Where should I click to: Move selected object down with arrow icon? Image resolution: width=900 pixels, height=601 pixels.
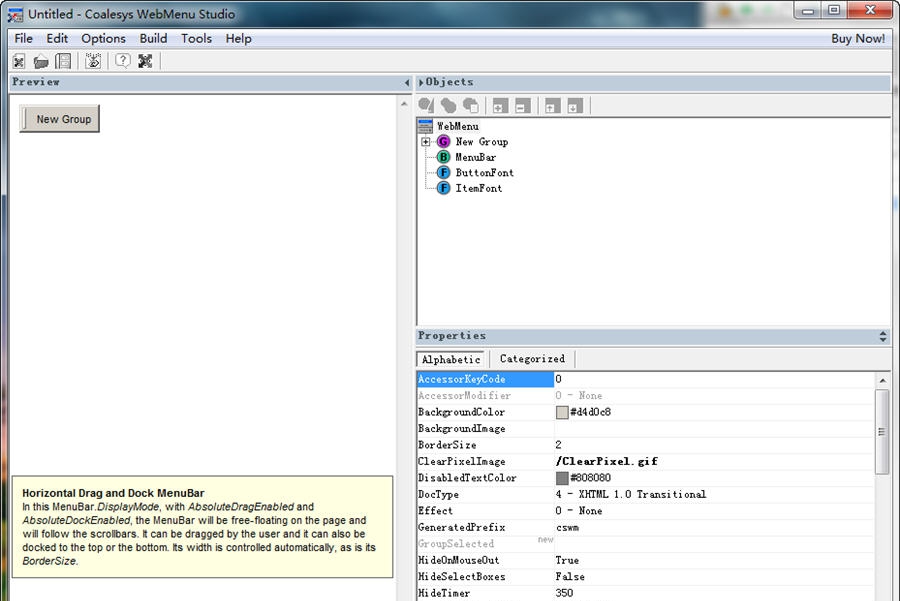pyautogui.click(x=575, y=105)
